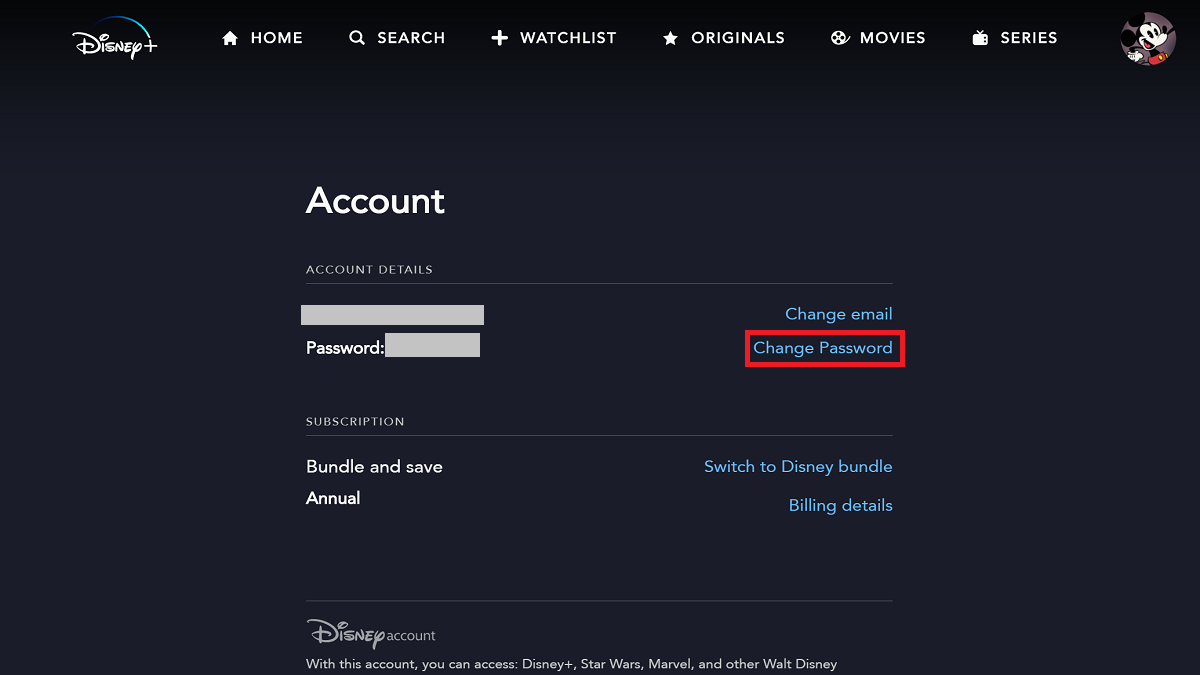This screenshot has width=1200, height=675.
Task: Click the Change Password link
Action: coord(823,348)
